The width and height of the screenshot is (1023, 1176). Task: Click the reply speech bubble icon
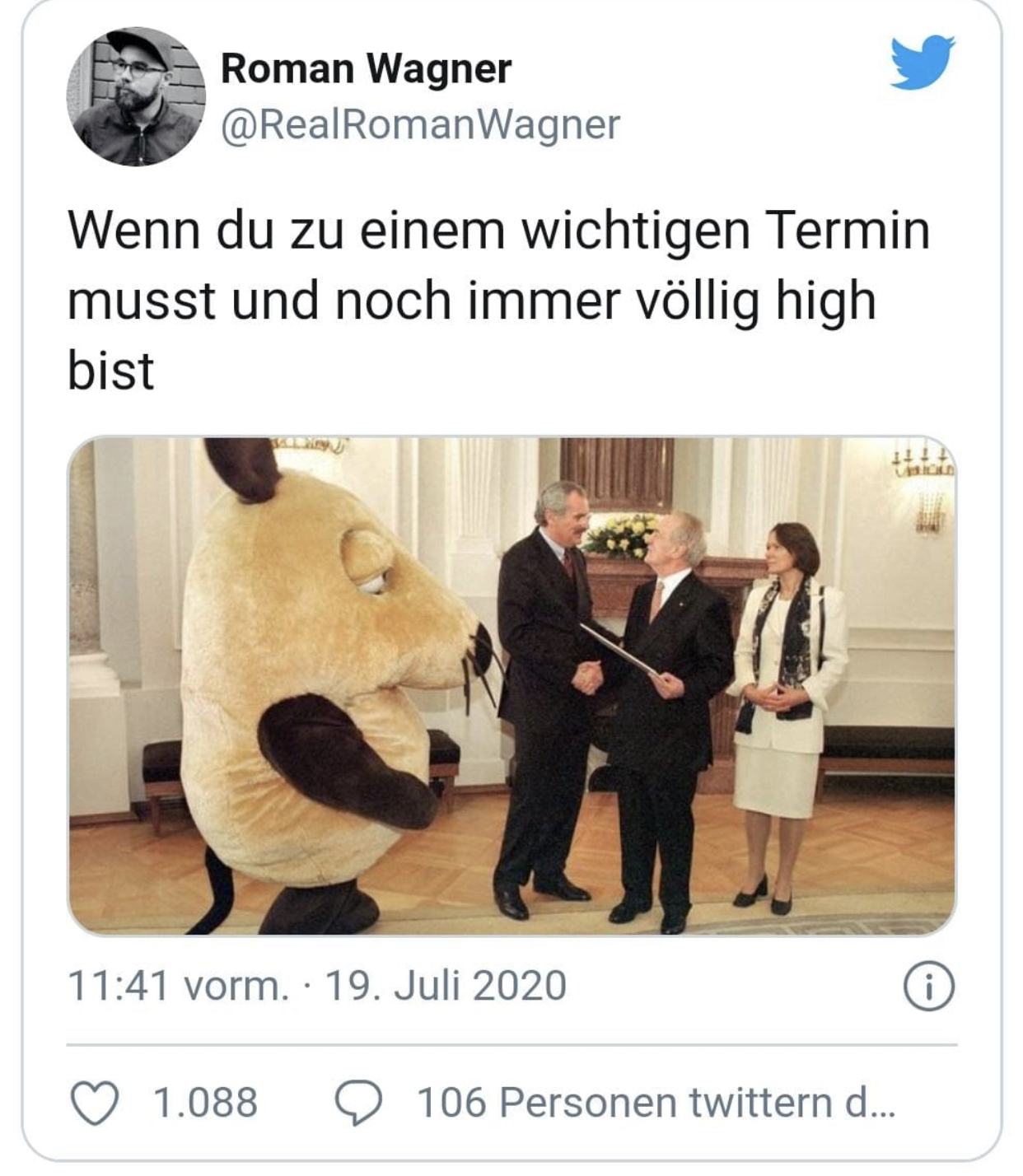[x=358, y=1104]
